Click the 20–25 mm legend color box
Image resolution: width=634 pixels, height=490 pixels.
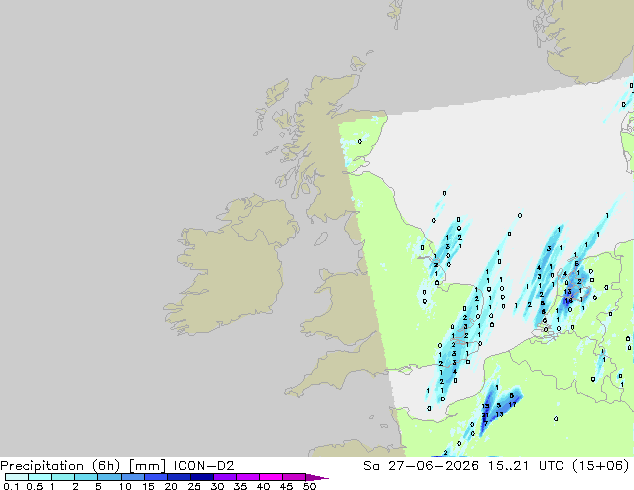tap(179, 477)
